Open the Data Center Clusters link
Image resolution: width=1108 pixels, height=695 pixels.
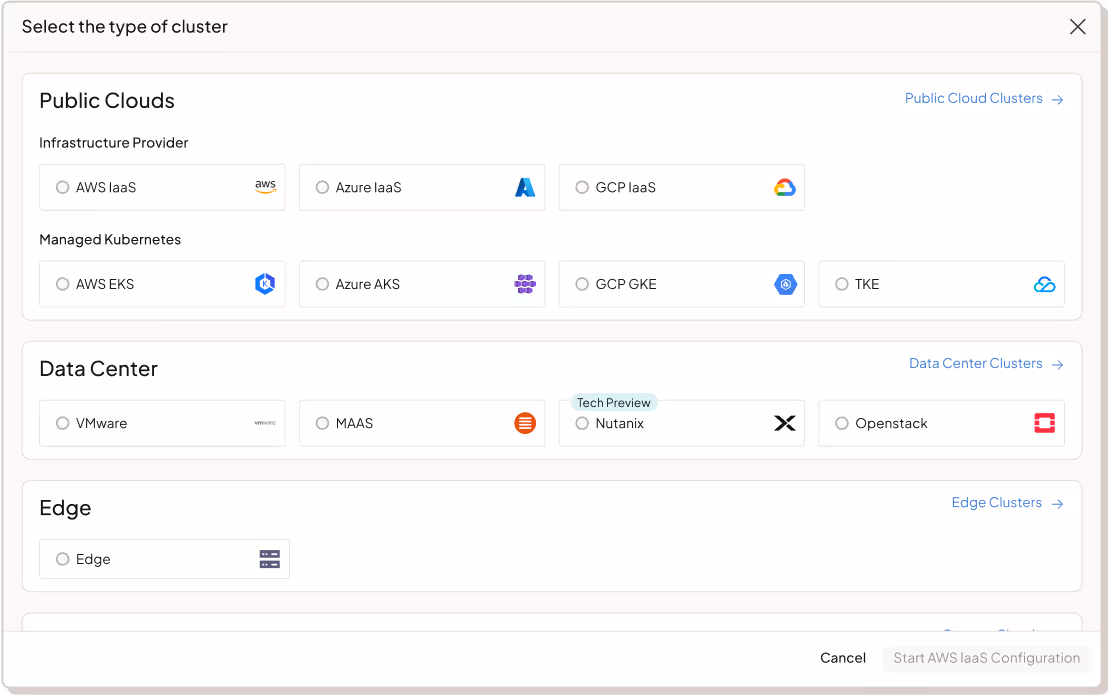976,363
